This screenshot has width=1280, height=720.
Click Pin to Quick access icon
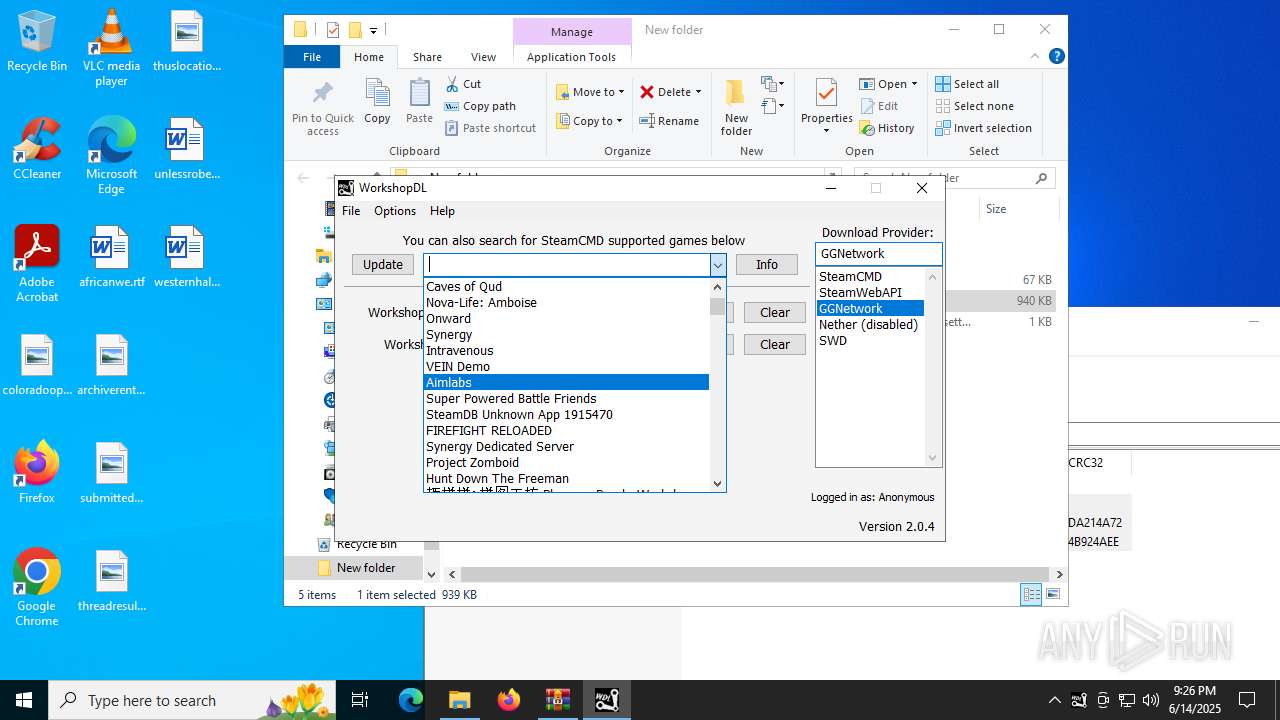click(322, 95)
